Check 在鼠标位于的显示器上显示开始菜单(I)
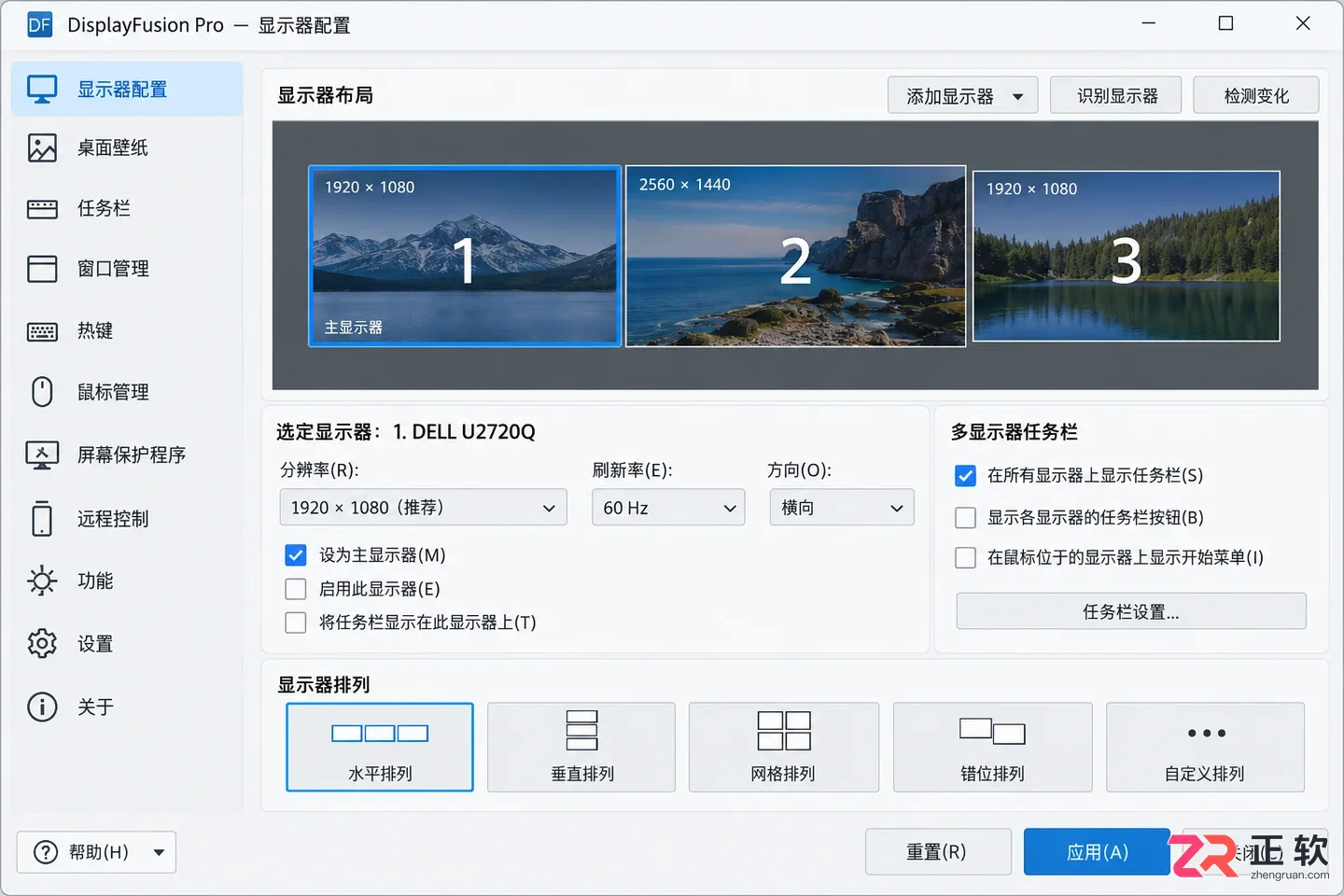This screenshot has width=1344, height=896. (966, 557)
